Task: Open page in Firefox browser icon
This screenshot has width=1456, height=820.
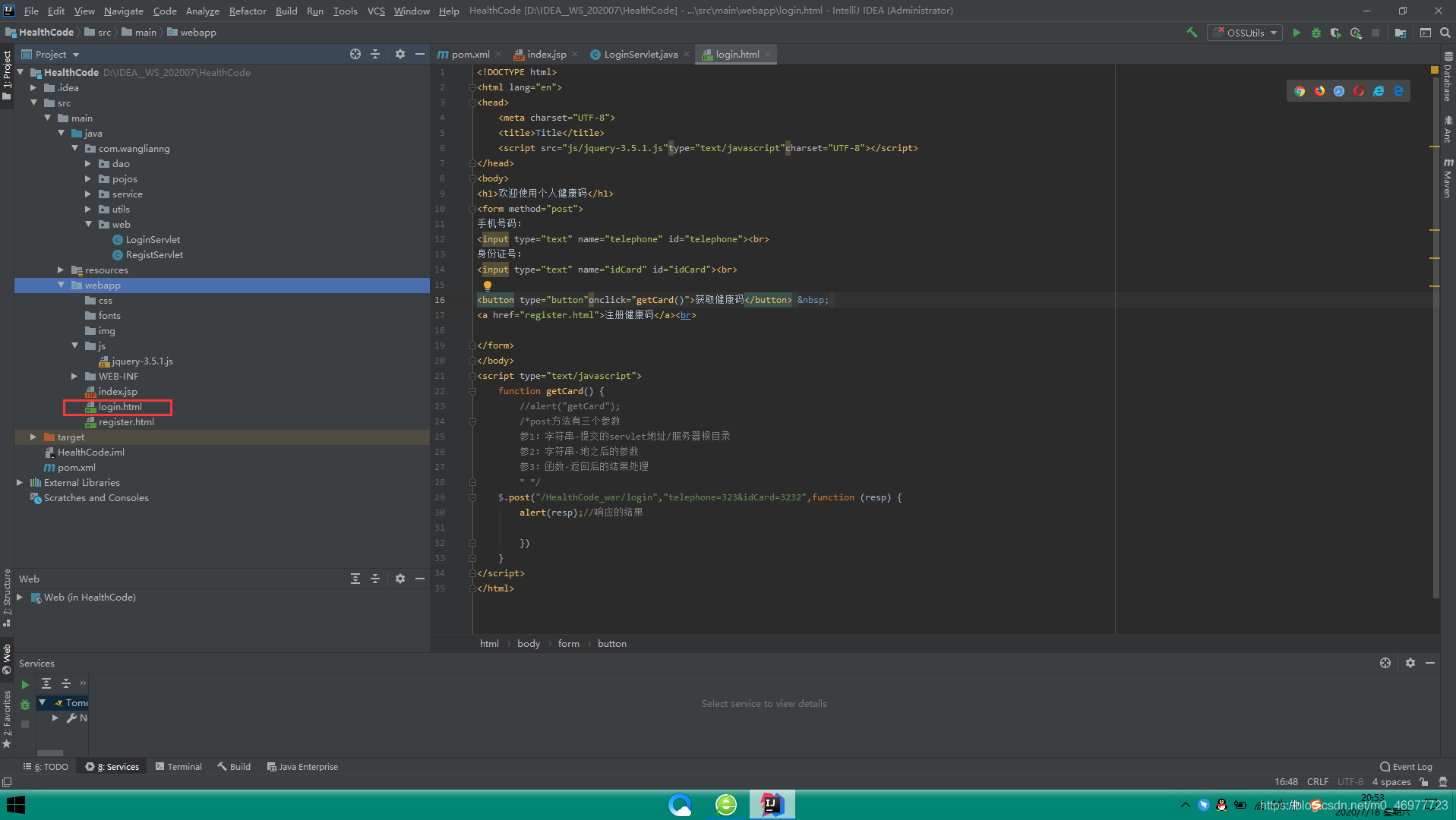Action: (x=1319, y=91)
